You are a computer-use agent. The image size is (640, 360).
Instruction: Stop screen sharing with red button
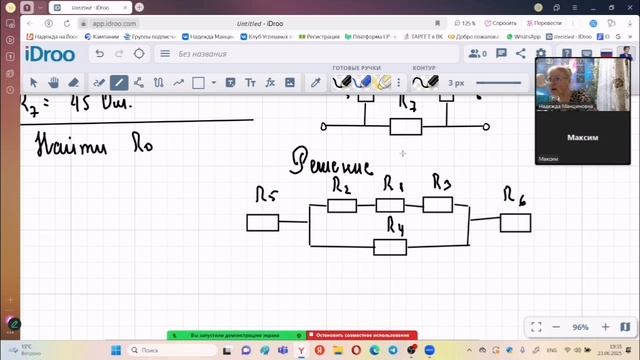[362, 335]
